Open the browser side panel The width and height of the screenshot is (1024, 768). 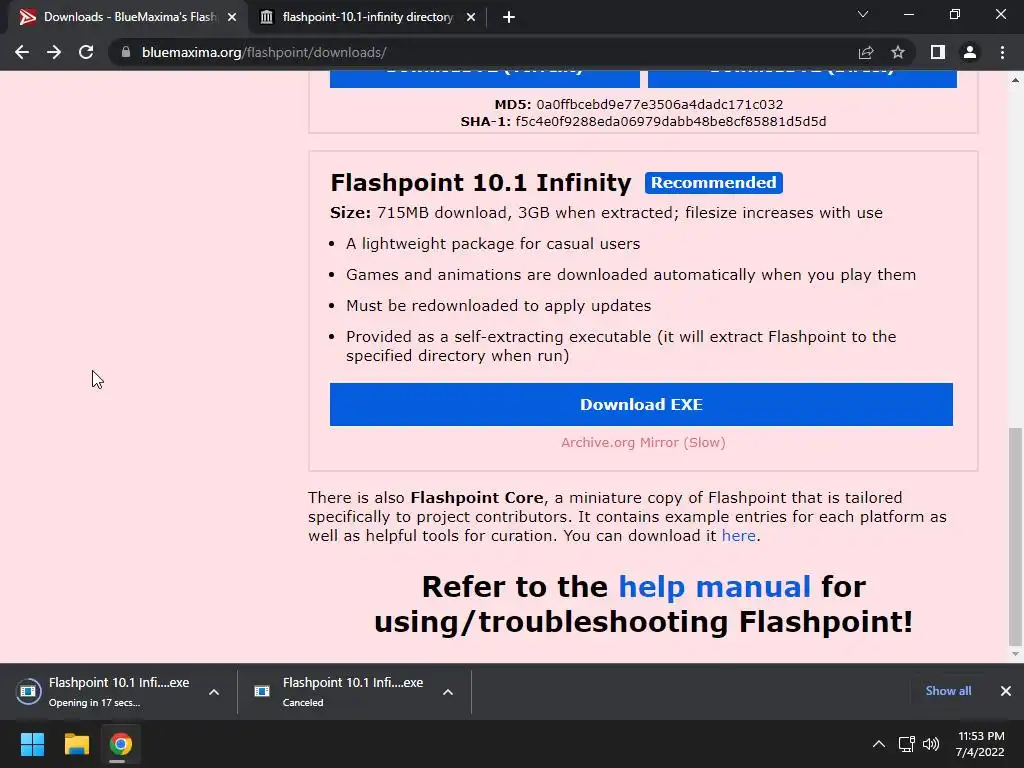pyautogui.click(x=938, y=52)
